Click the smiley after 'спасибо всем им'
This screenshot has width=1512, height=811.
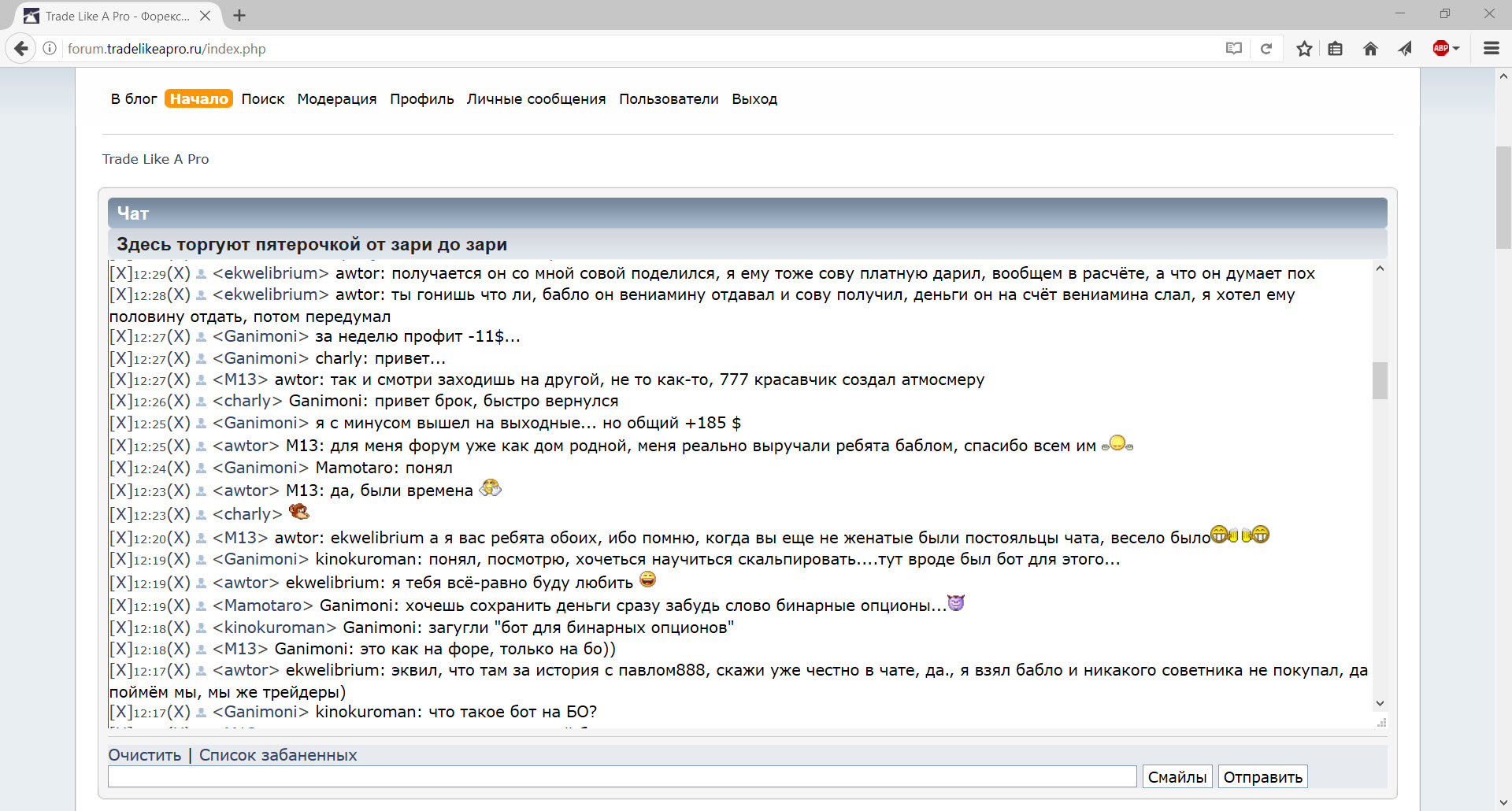click(x=1117, y=443)
